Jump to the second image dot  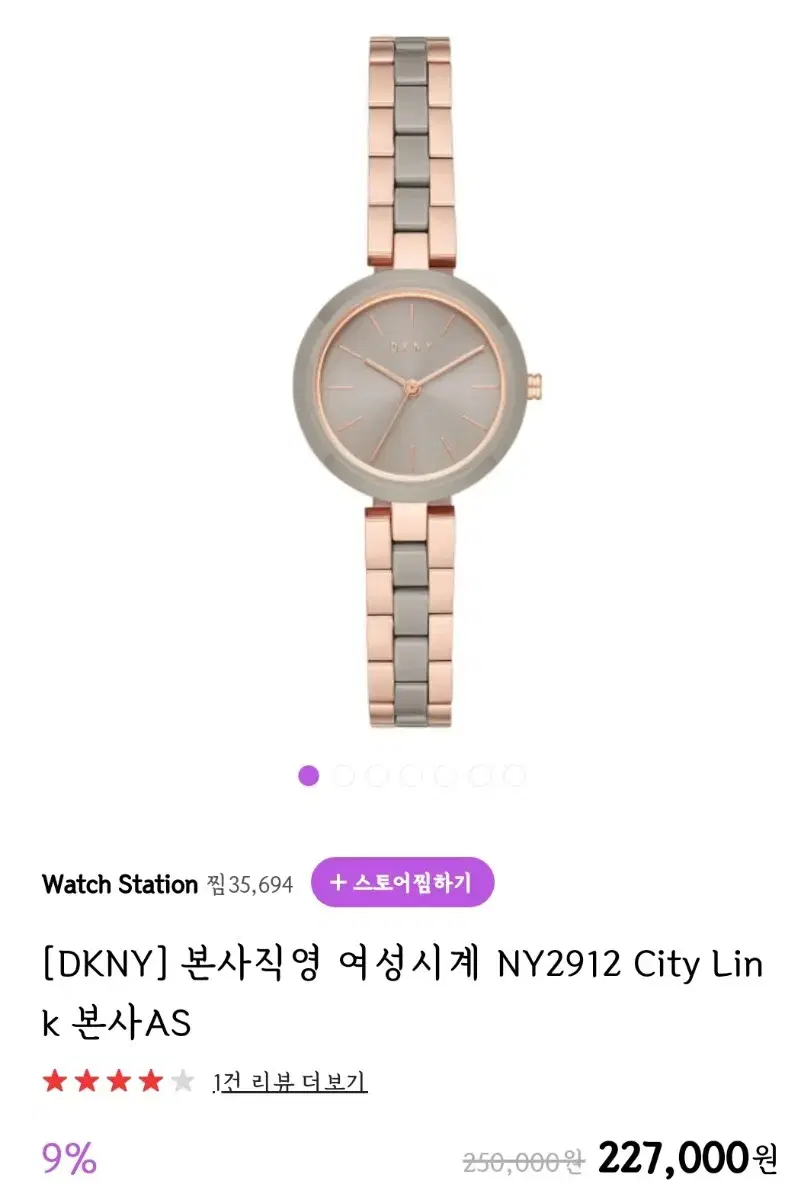tap(343, 775)
